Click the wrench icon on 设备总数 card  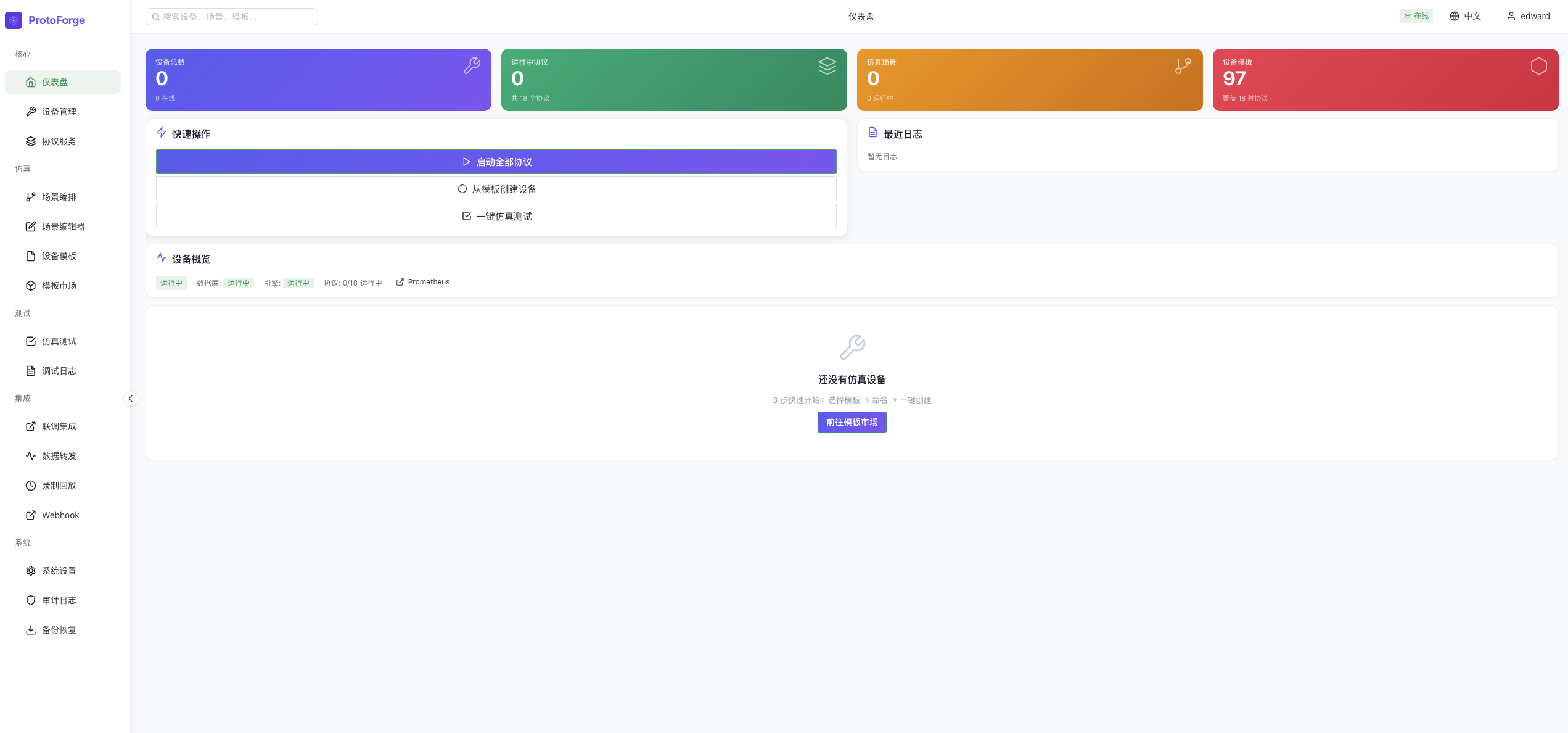(472, 66)
